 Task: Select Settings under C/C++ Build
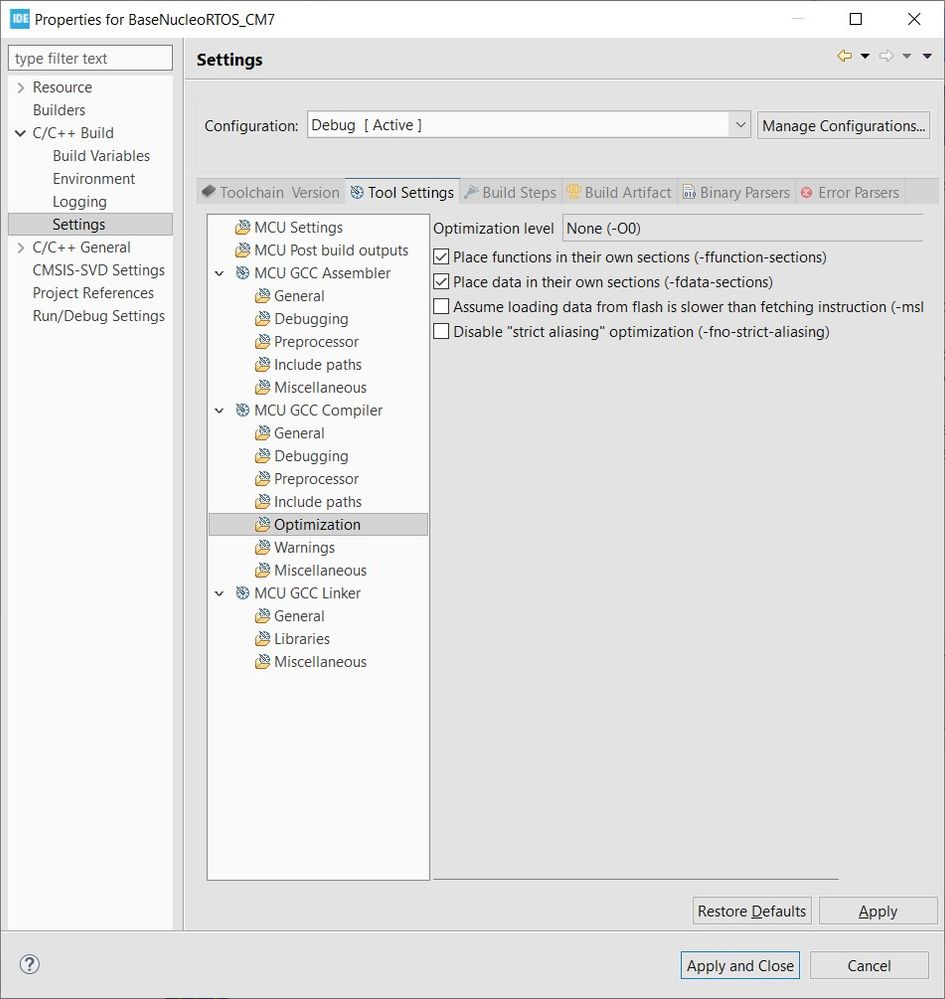pyautogui.click(x=90, y=224)
